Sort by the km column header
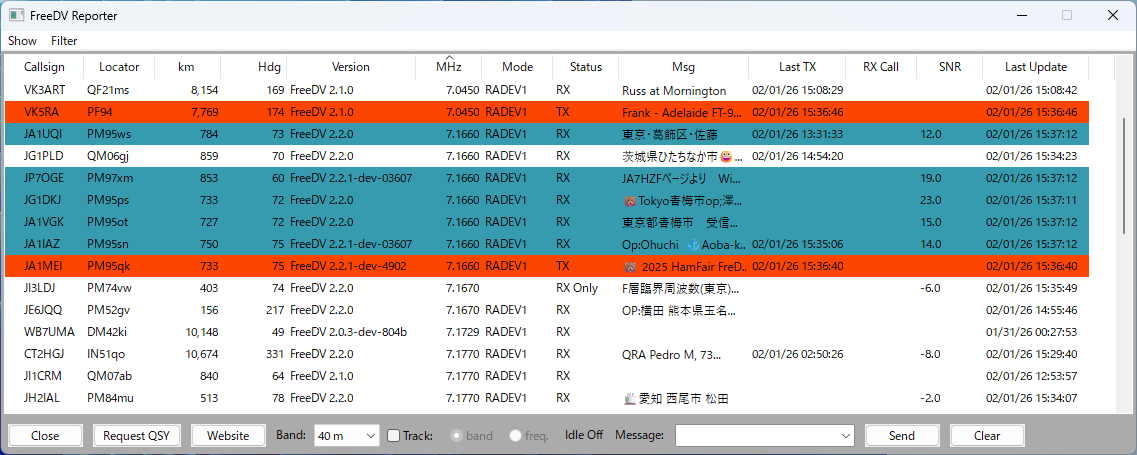The width and height of the screenshot is (1137, 455). (x=186, y=67)
